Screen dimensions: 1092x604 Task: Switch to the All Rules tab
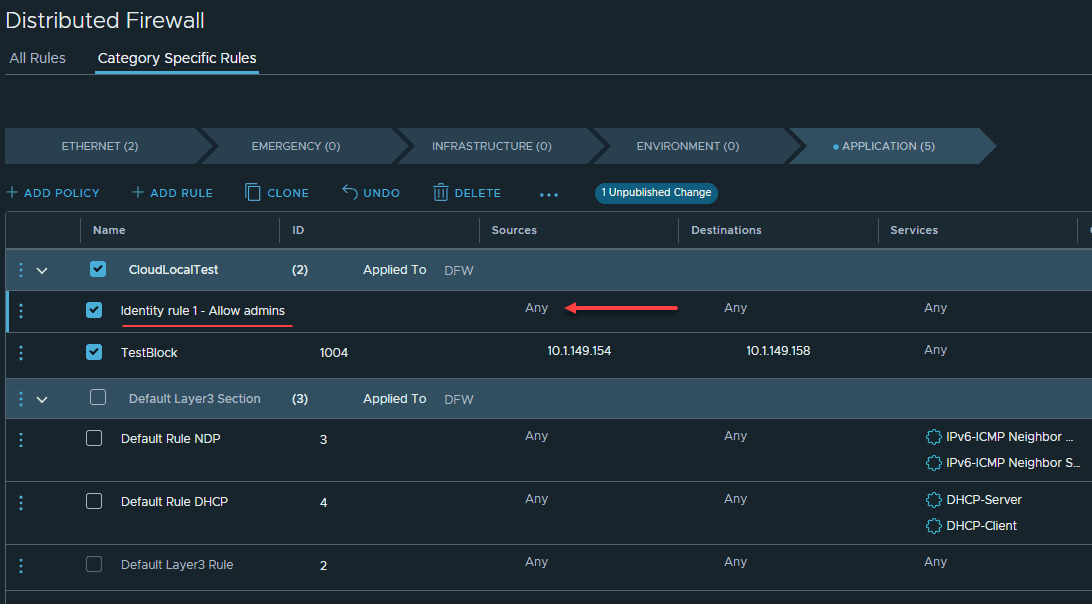37,58
